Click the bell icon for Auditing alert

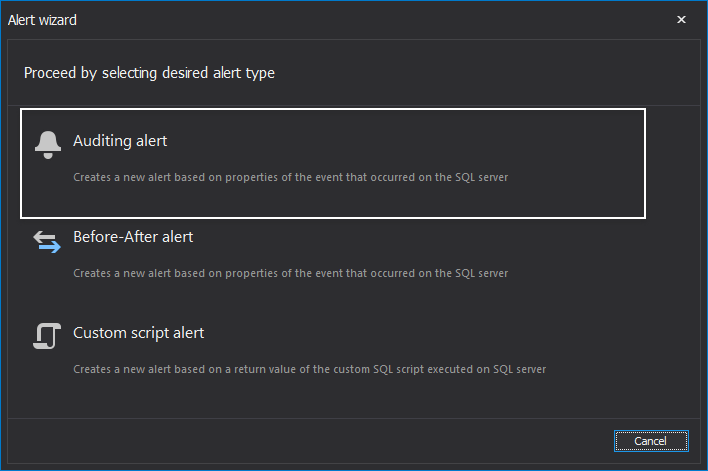point(47,145)
